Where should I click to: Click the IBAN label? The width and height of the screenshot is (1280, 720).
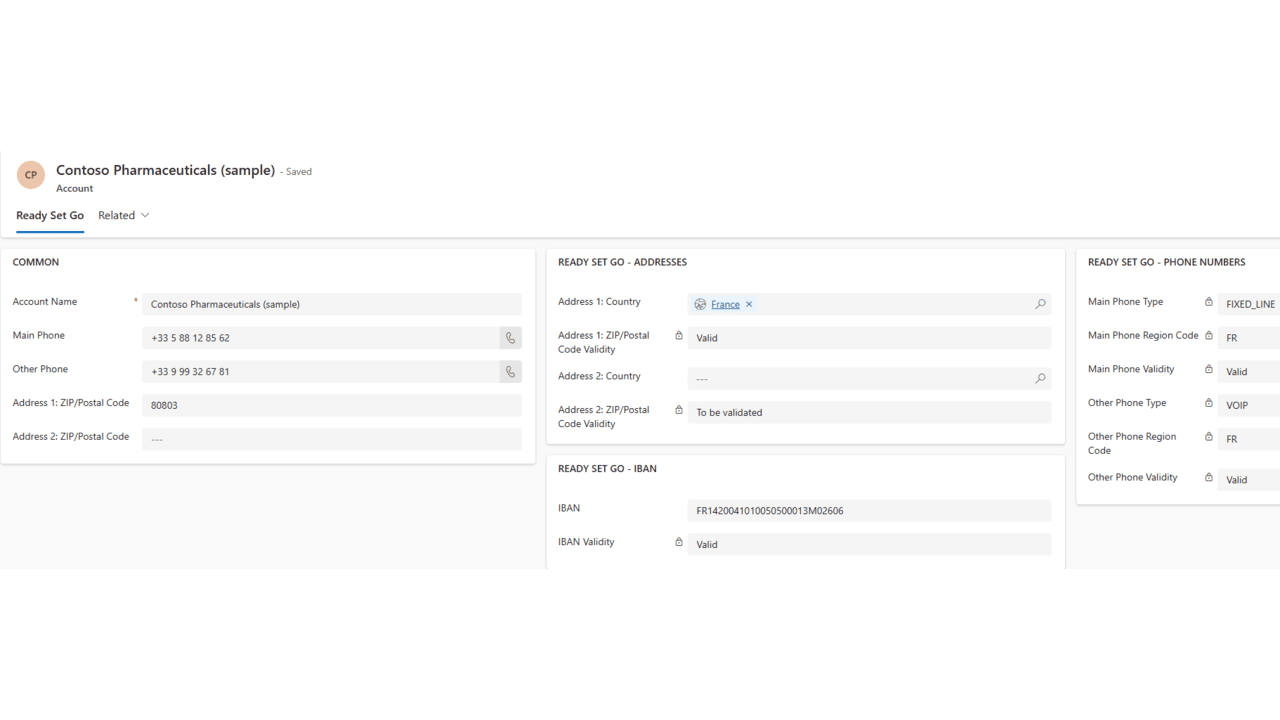click(x=569, y=509)
